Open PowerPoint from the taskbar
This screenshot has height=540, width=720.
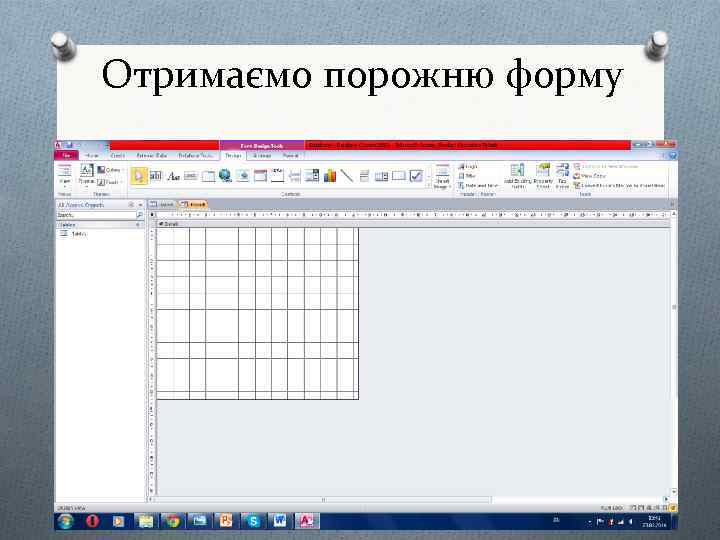[x=226, y=521]
